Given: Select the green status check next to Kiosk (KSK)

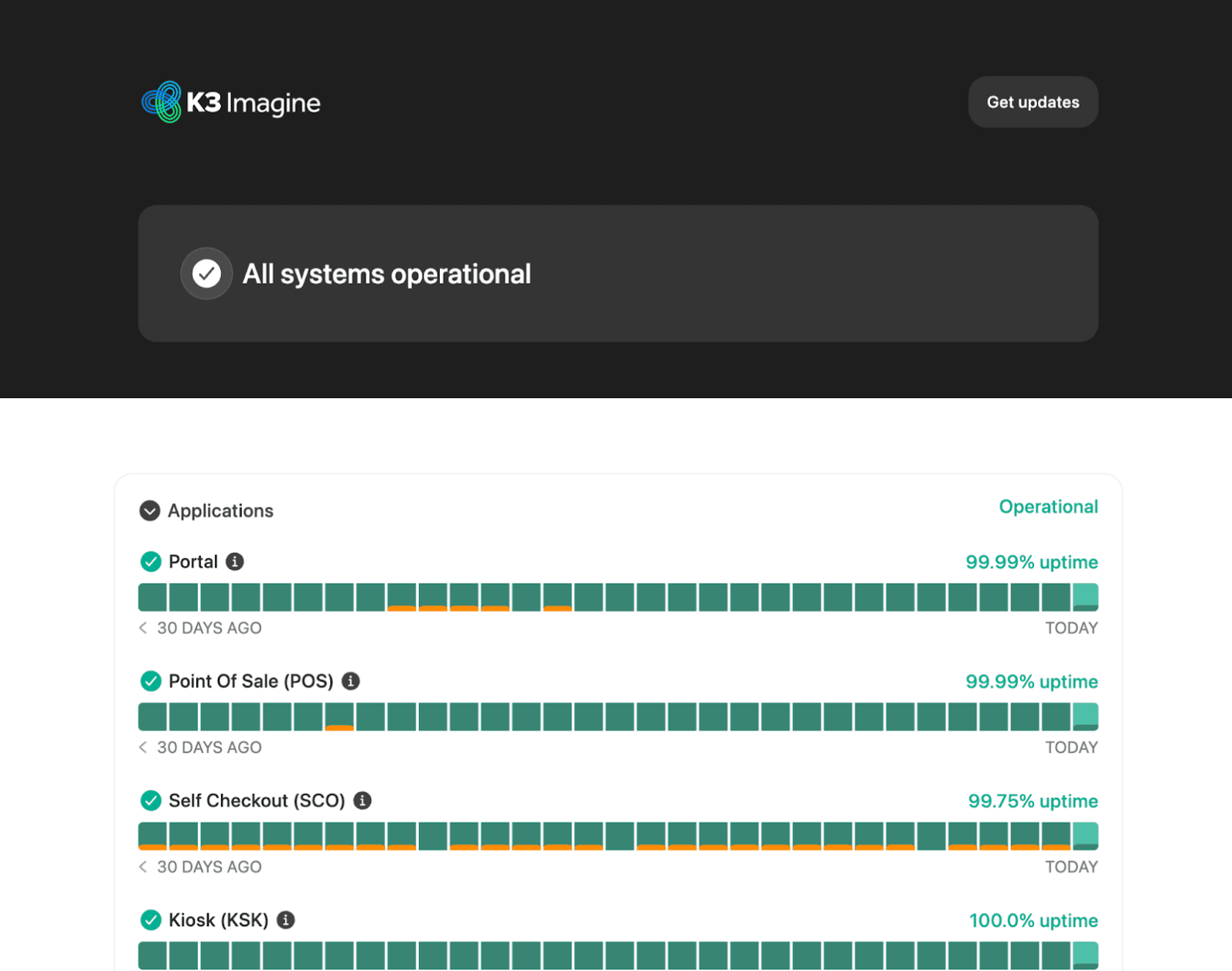Looking at the screenshot, I should (150, 920).
